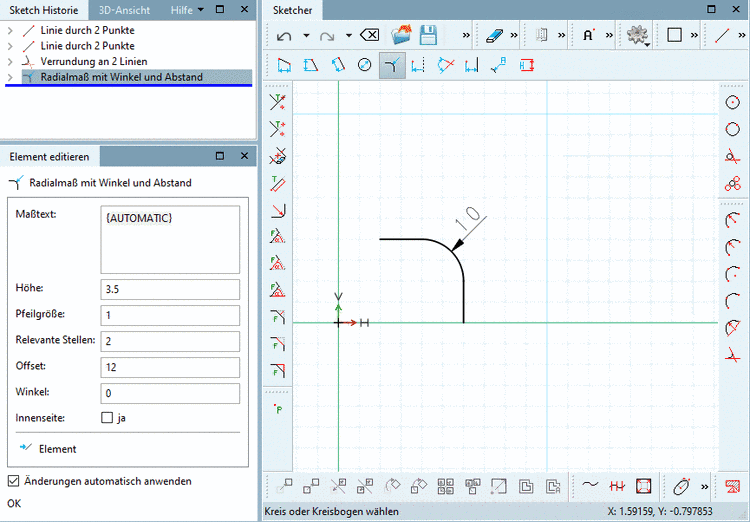The height and width of the screenshot is (522, 750).
Task: Open sketch file with folder icon
Action: (x=401, y=35)
